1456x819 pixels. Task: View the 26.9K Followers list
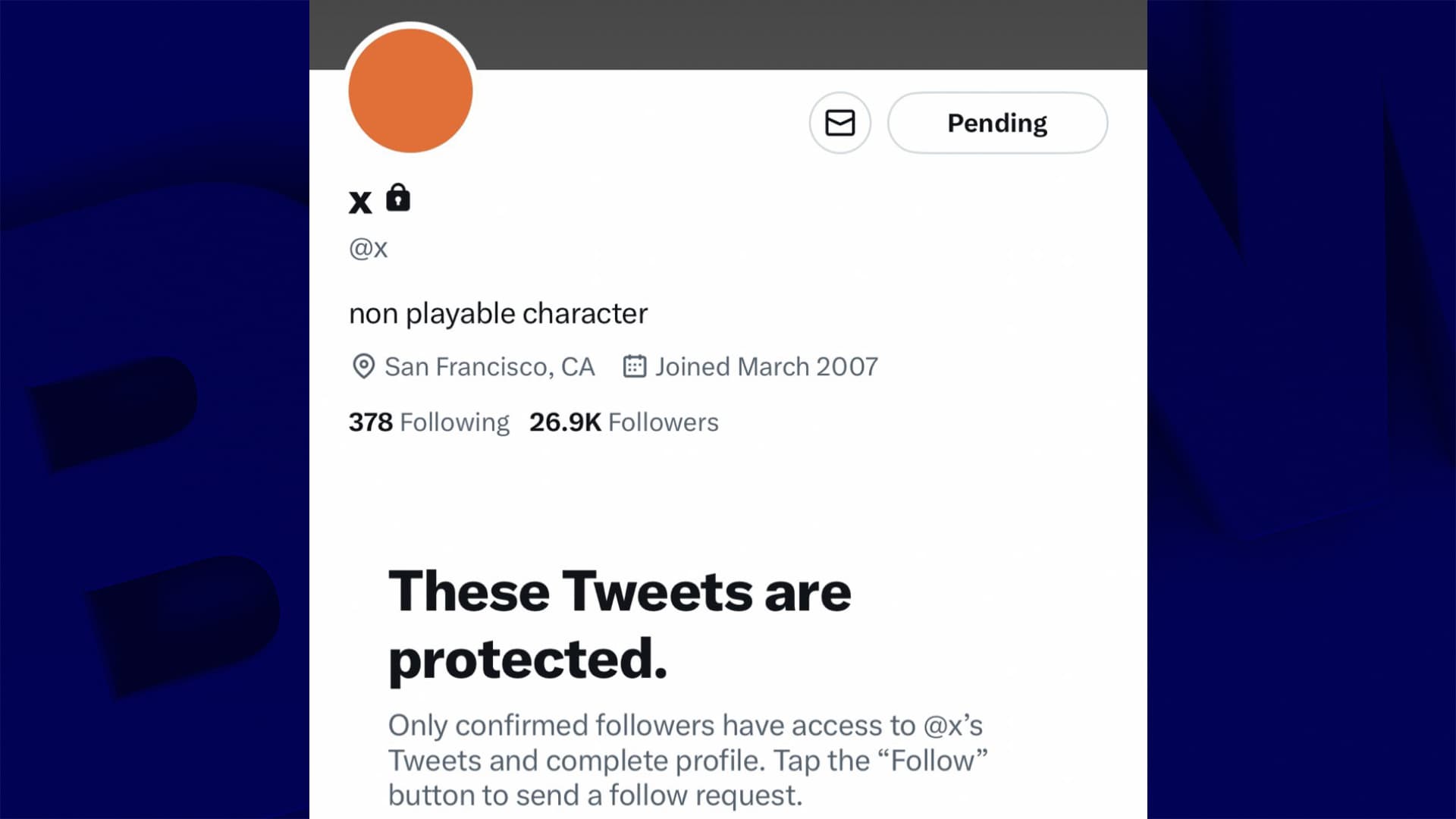(623, 422)
